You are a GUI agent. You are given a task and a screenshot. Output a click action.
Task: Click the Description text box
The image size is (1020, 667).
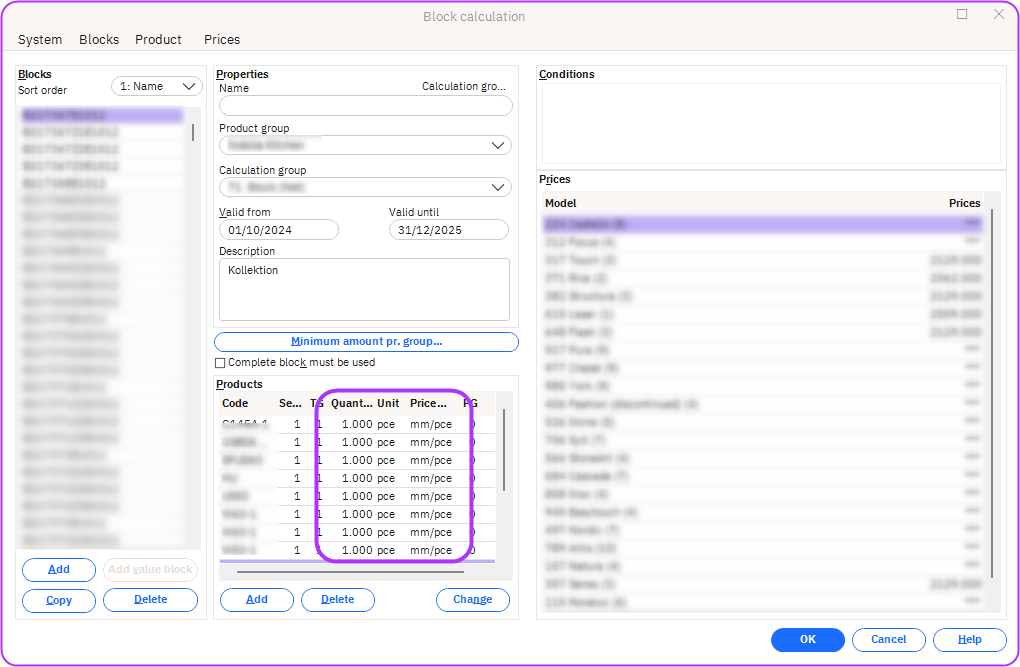pyautogui.click(x=364, y=289)
